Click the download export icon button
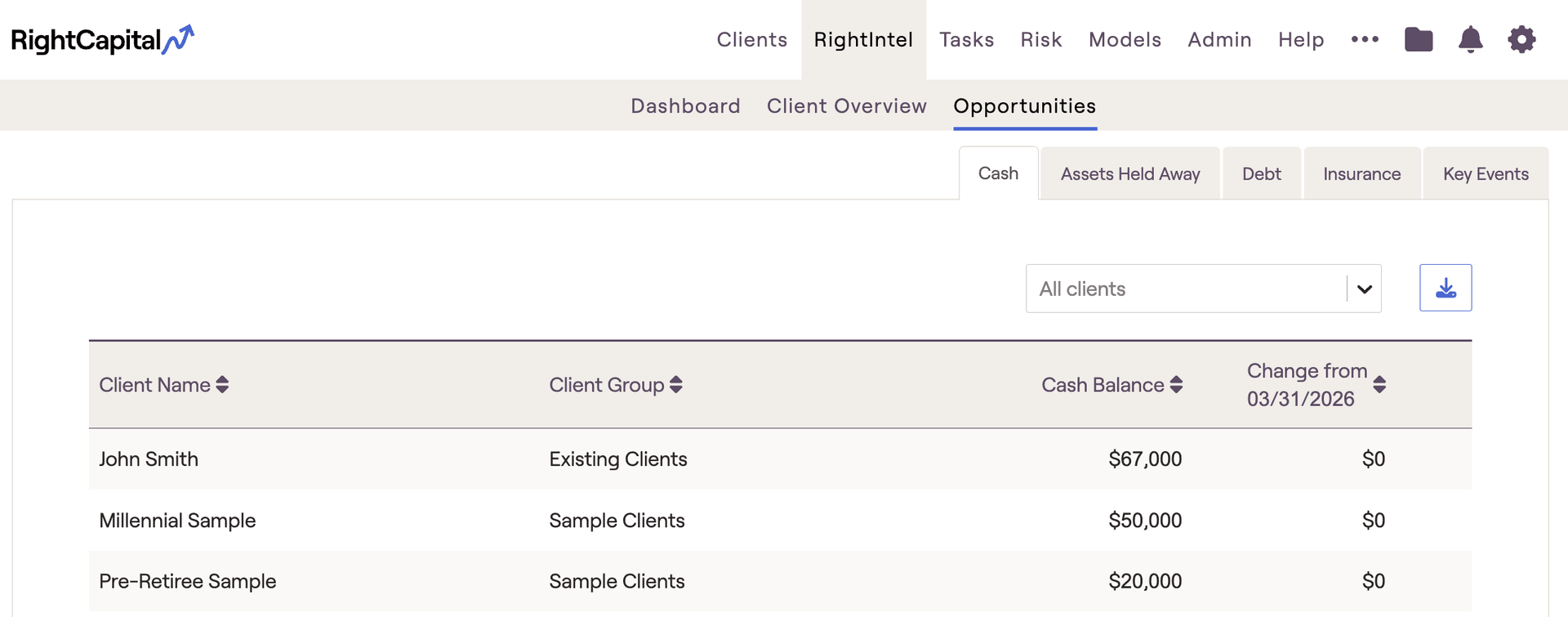 [1445, 288]
